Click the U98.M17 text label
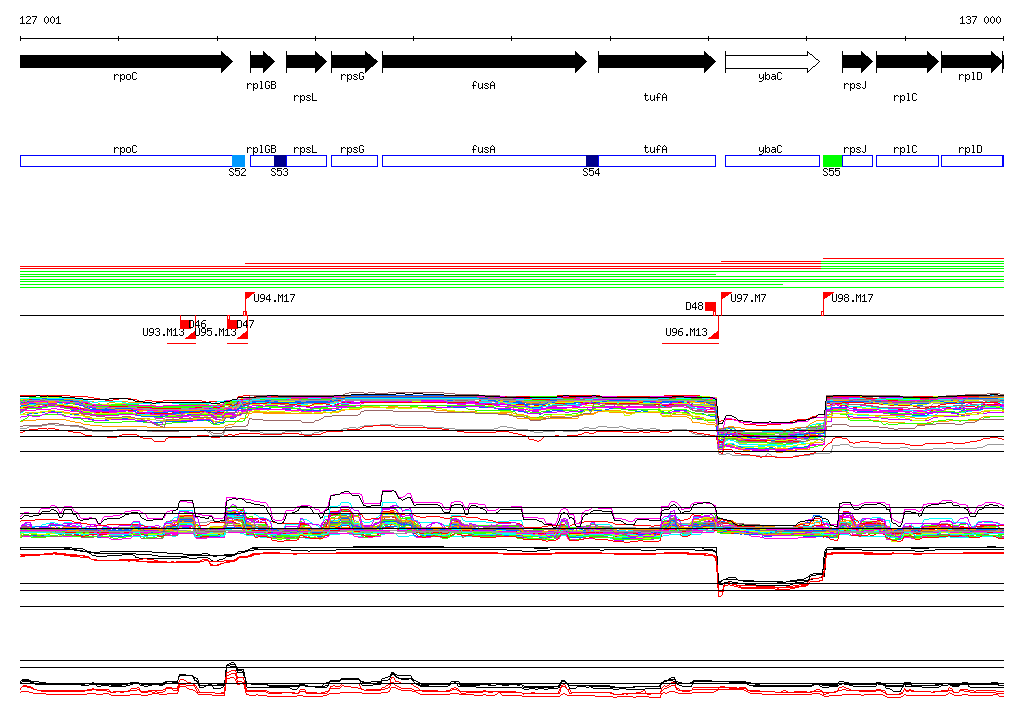Viewport: 1024px width, 714px height. [852, 299]
